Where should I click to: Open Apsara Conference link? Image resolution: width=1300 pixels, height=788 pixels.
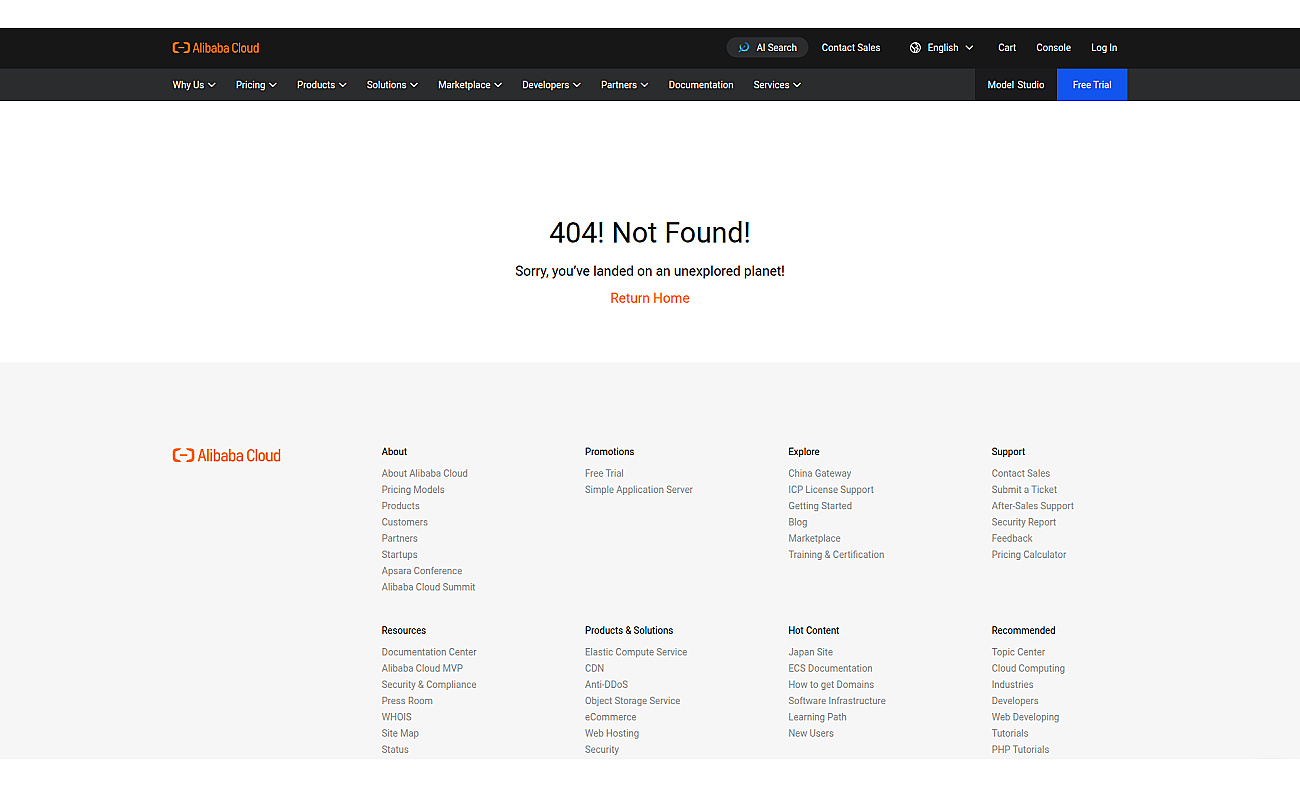[422, 571]
